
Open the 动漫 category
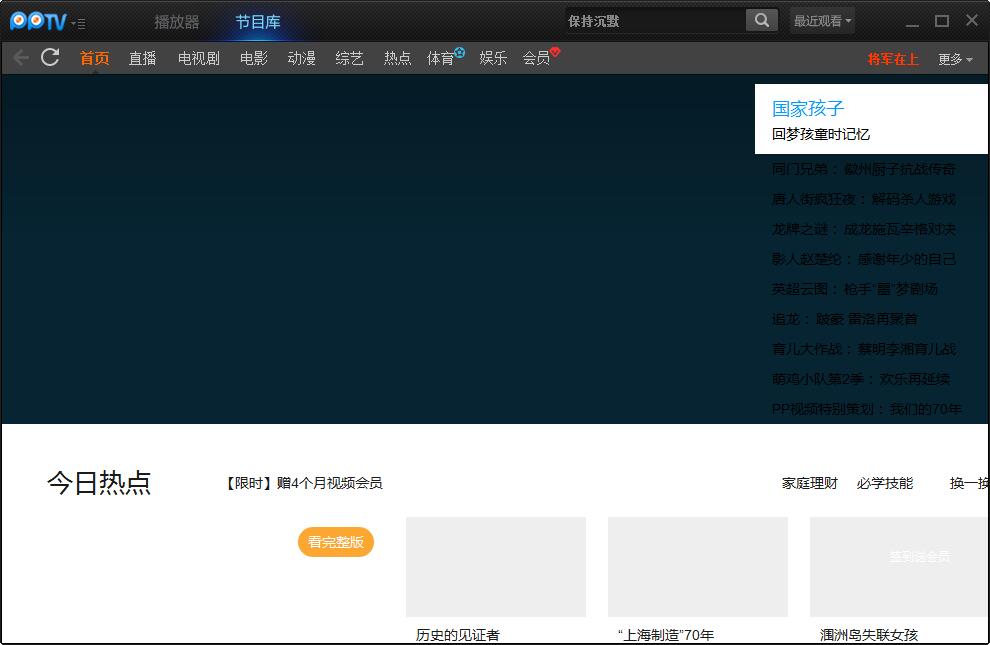tap(301, 59)
